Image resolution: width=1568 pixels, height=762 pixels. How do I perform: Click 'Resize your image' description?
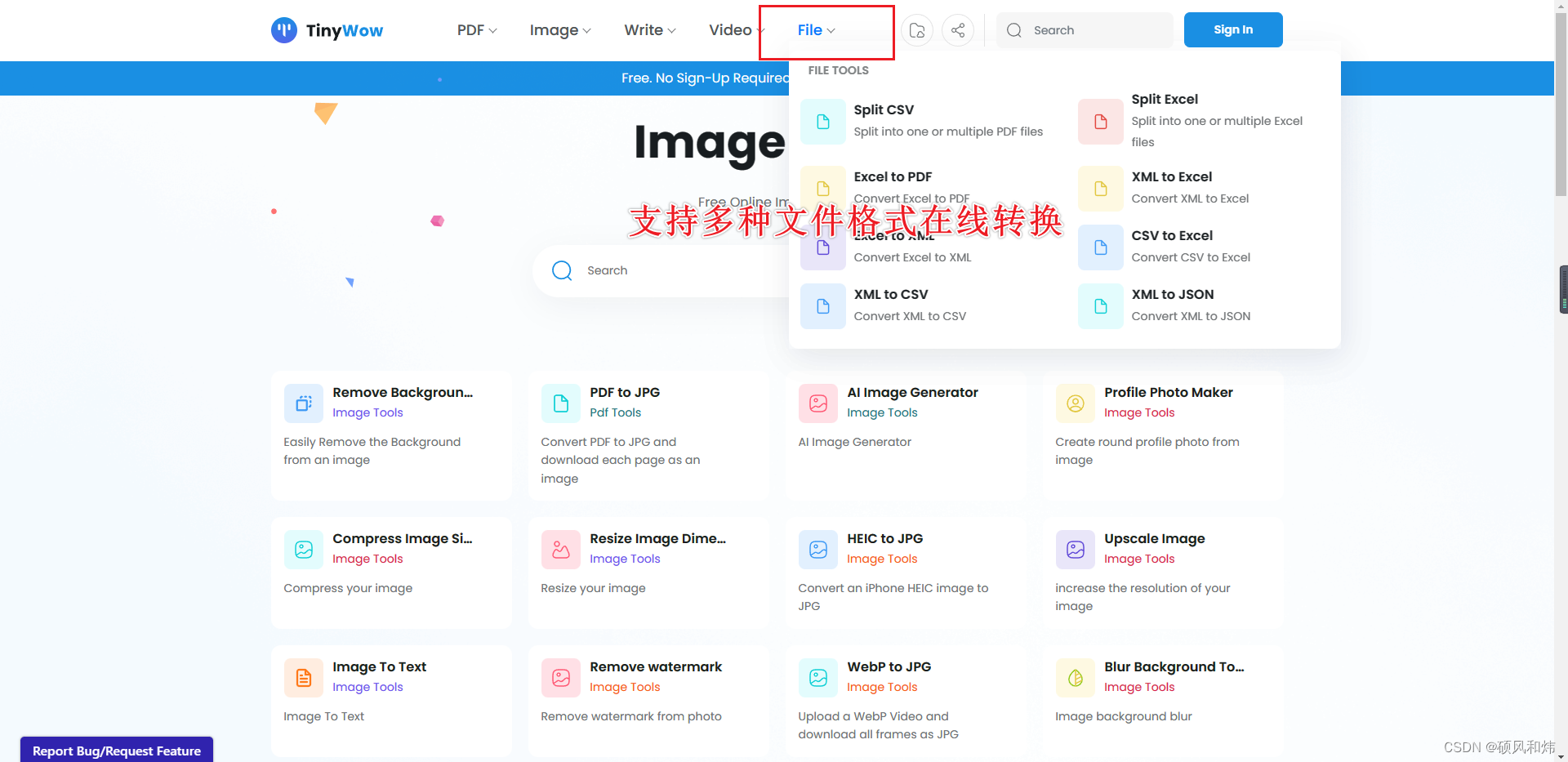[x=593, y=589]
